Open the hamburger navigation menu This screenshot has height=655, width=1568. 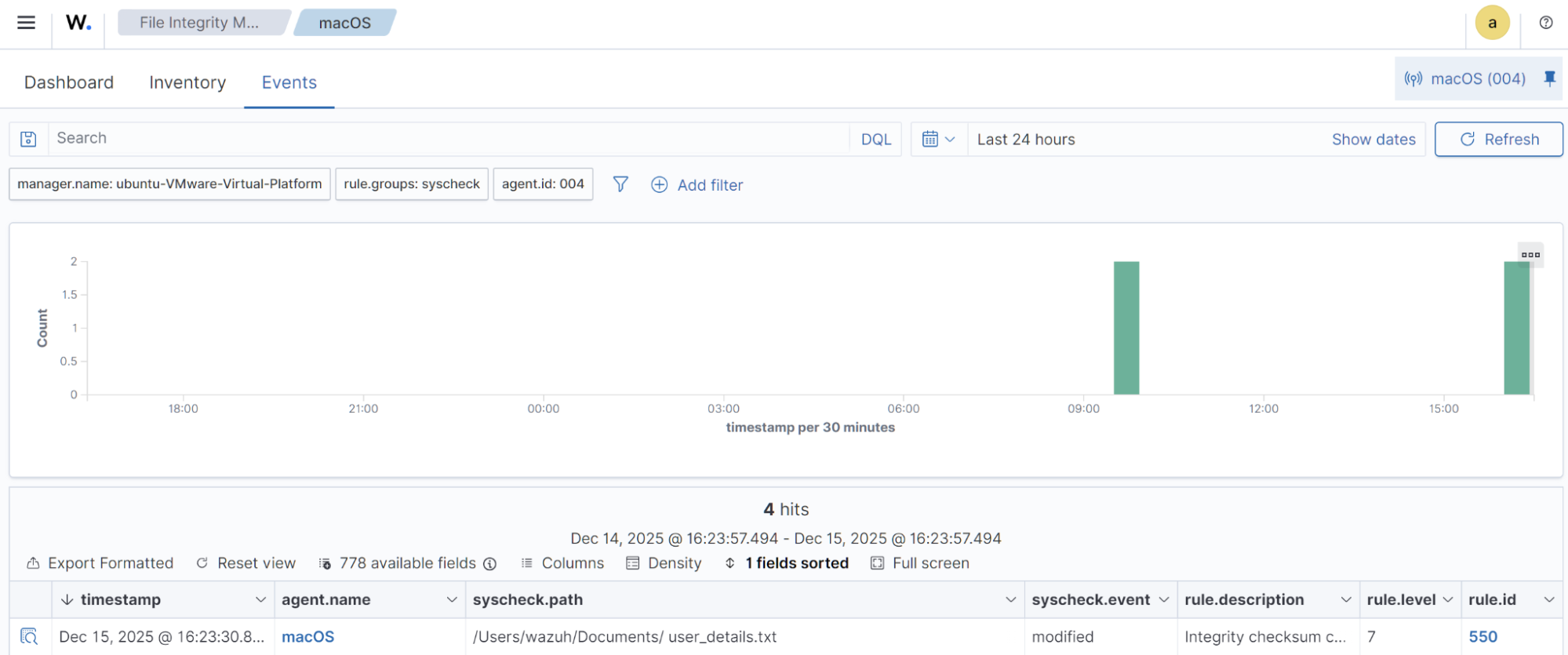tap(26, 22)
